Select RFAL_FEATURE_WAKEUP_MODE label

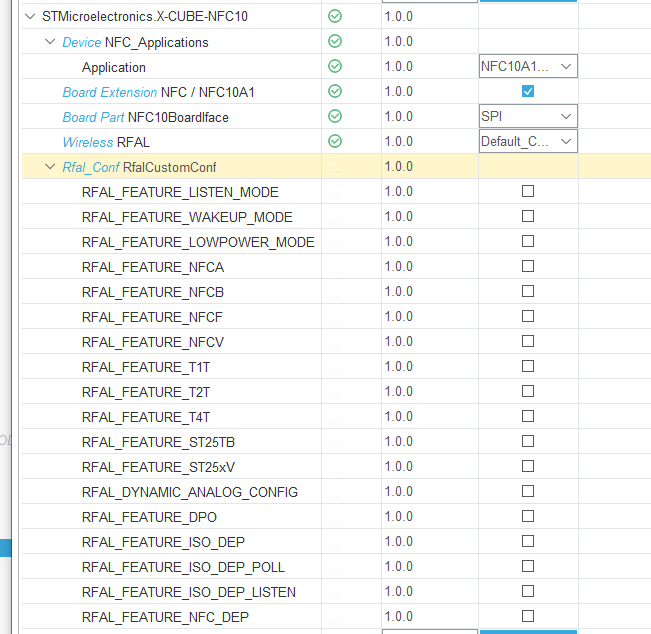pos(187,217)
